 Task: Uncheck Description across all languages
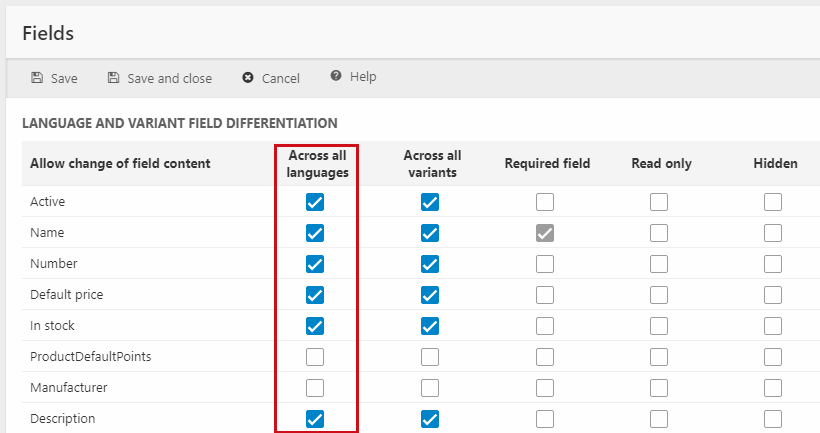pos(315,419)
